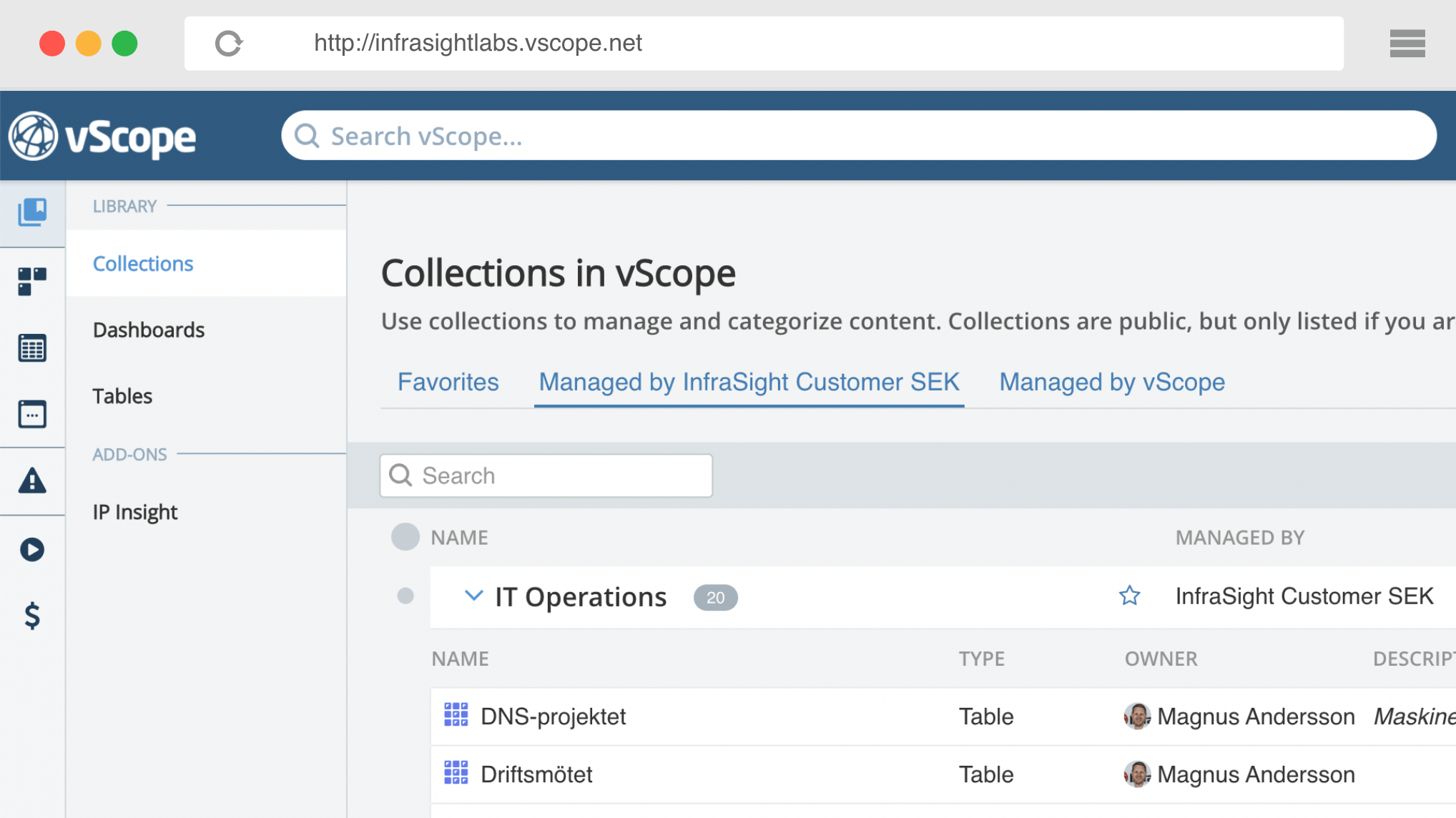Switch to Managed by InfraSight Customer SEK tab
The image size is (1456, 818).
749,382
